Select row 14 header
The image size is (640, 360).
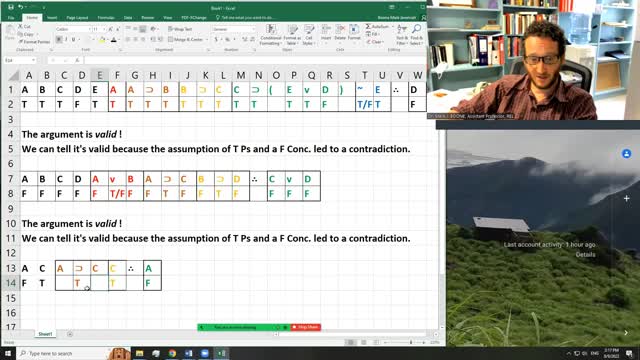(10, 283)
